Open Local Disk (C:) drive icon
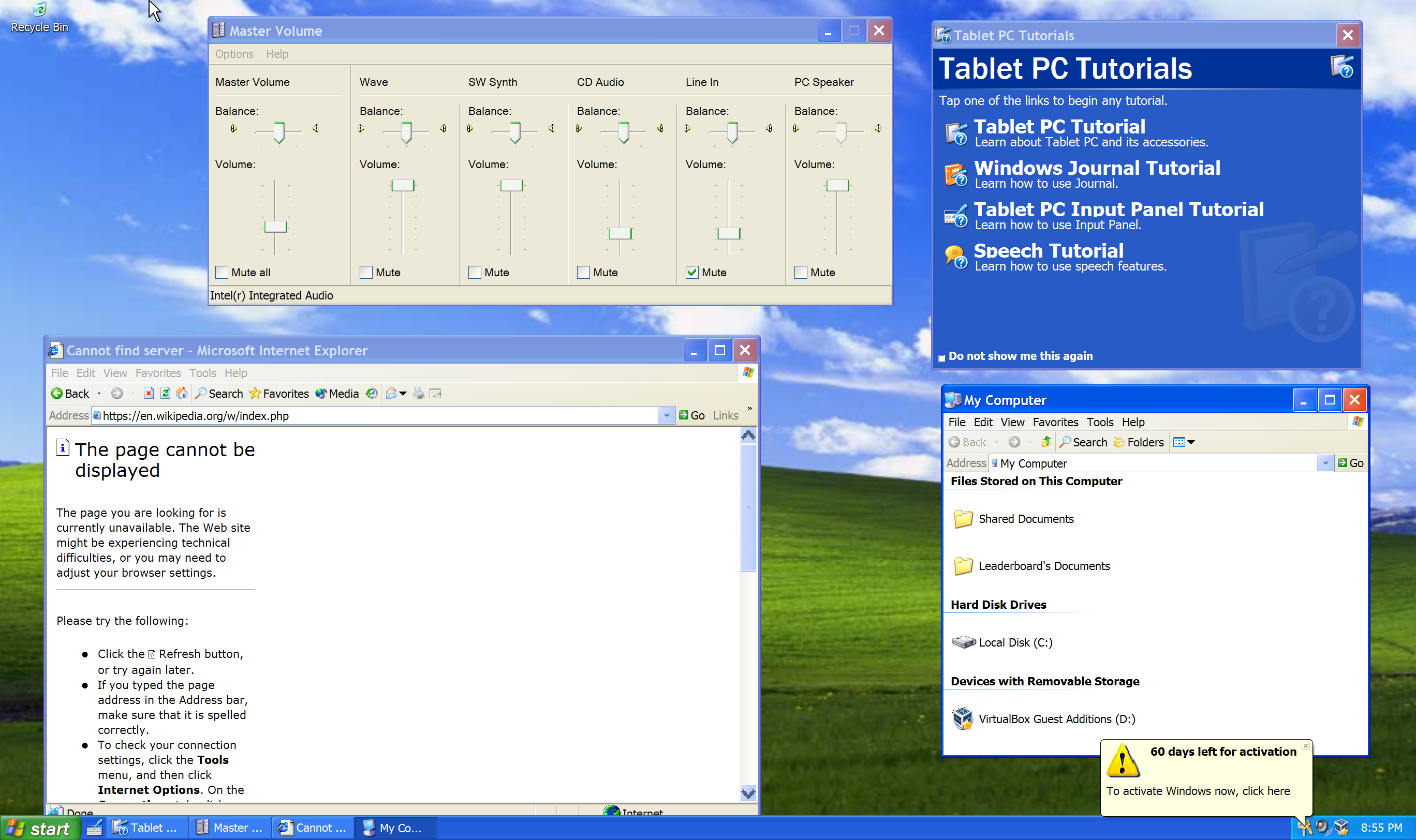 click(x=964, y=642)
